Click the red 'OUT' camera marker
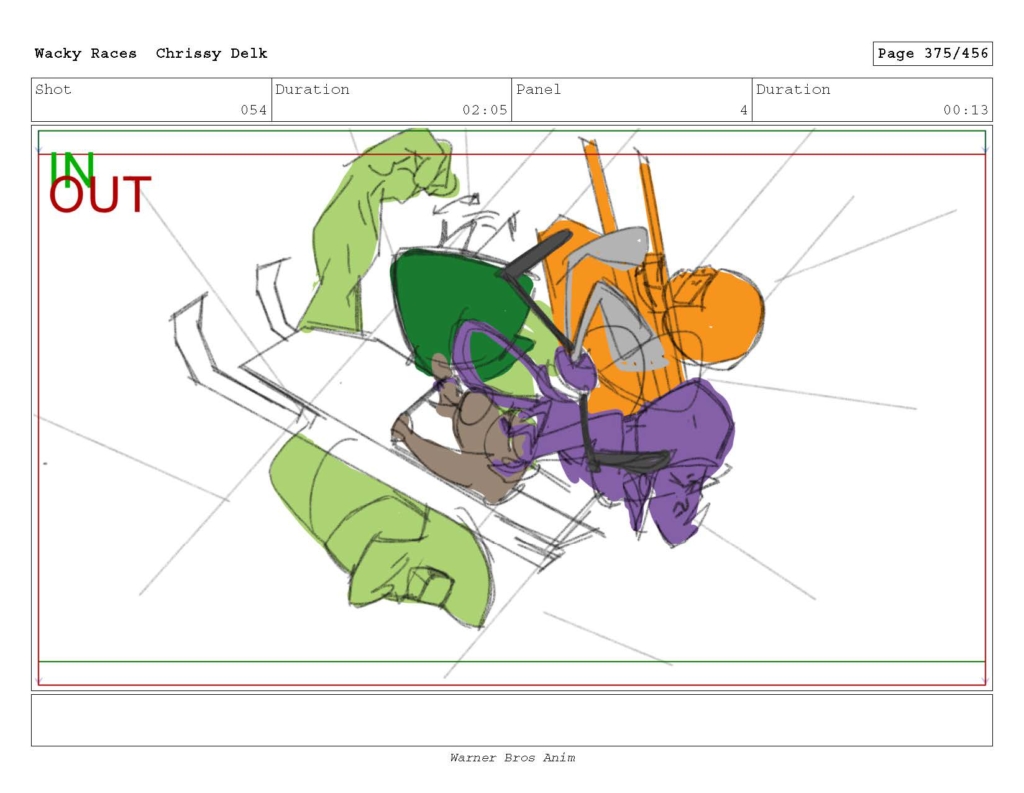Image resolution: width=1024 pixels, height=793 pixels. 100,195
